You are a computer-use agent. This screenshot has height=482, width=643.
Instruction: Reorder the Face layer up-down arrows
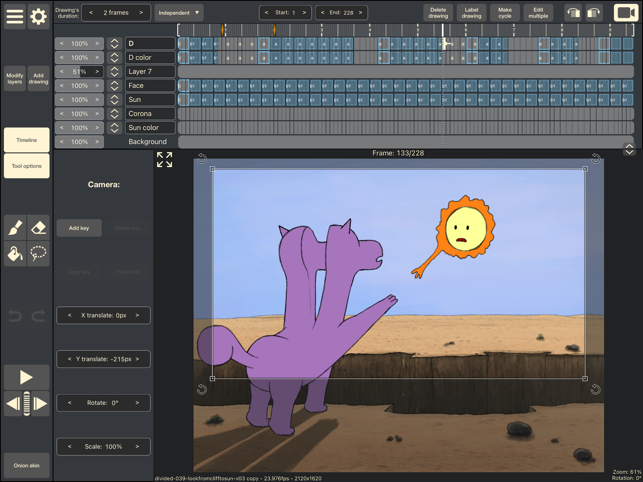[114, 85]
